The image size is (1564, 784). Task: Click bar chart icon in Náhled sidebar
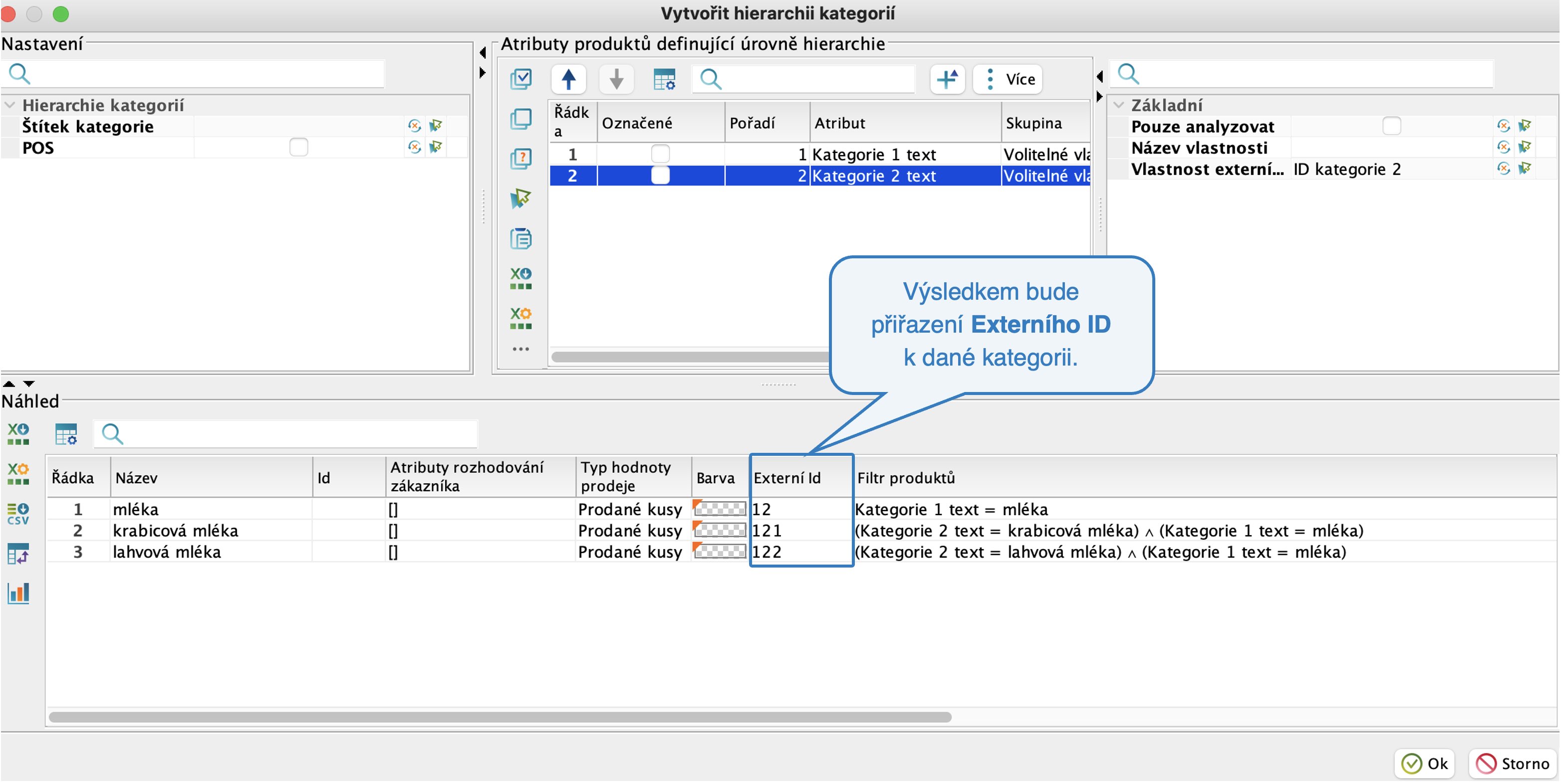coord(18,593)
